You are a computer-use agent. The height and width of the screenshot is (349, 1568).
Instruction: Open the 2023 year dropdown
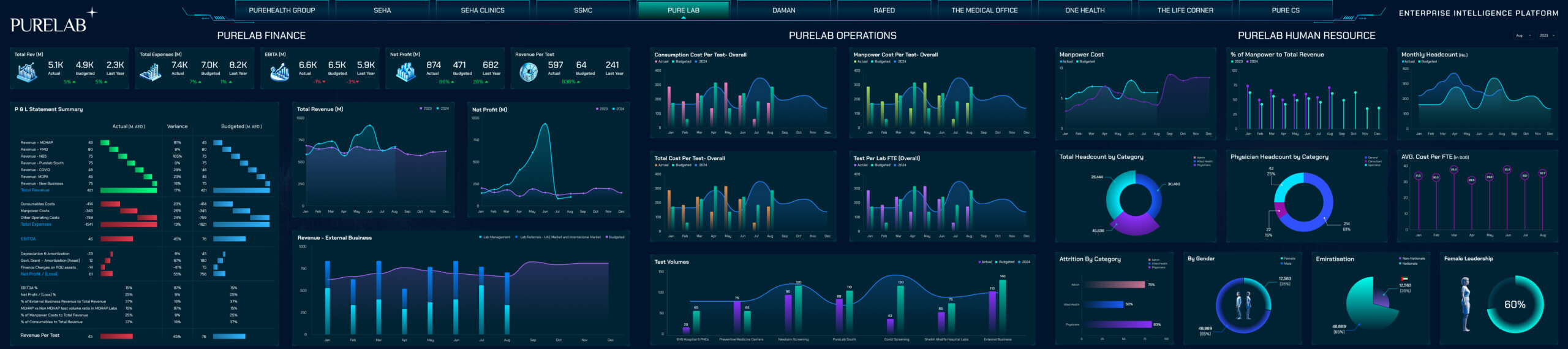coord(1547,36)
